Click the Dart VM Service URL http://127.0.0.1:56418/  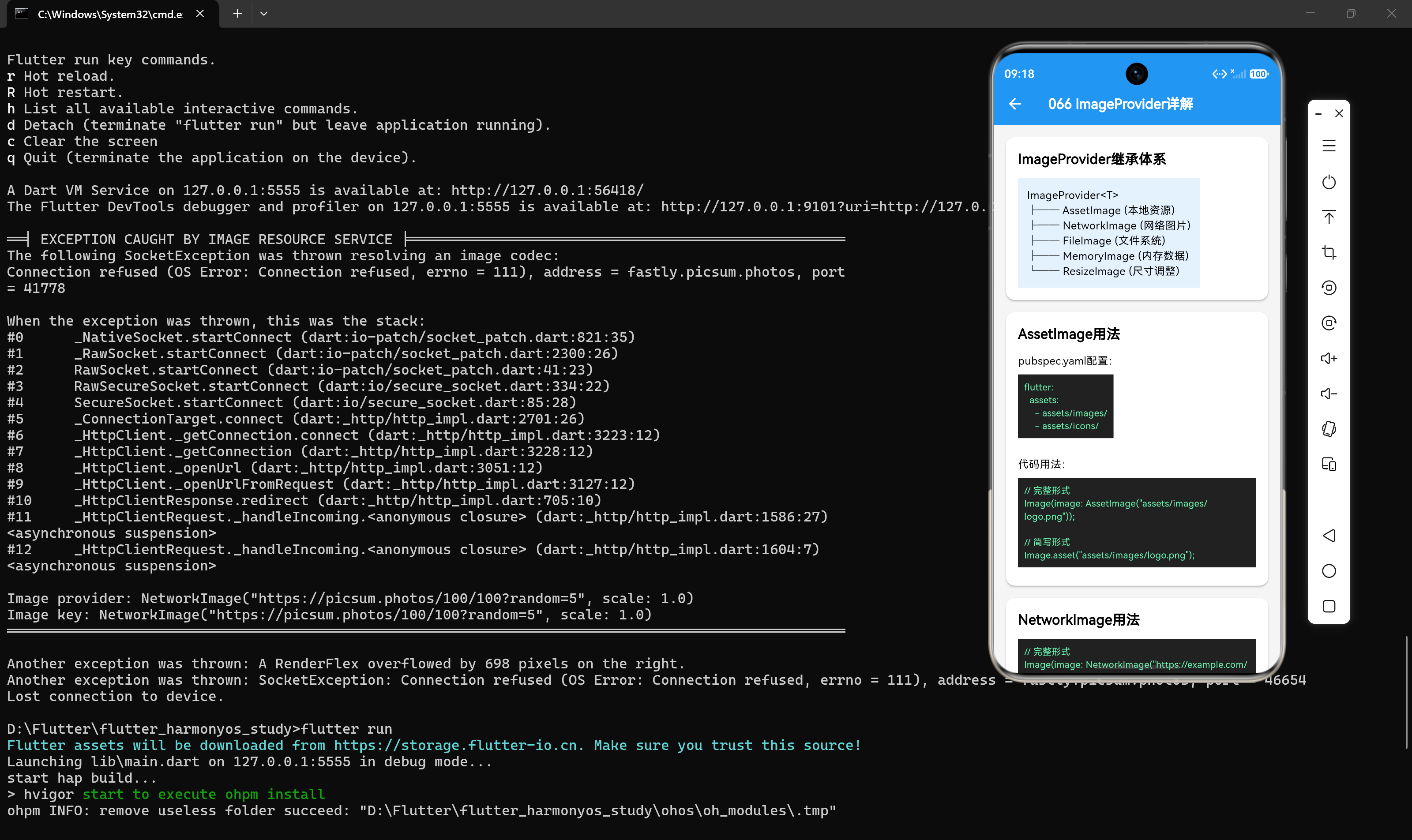click(x=548, y=191)
